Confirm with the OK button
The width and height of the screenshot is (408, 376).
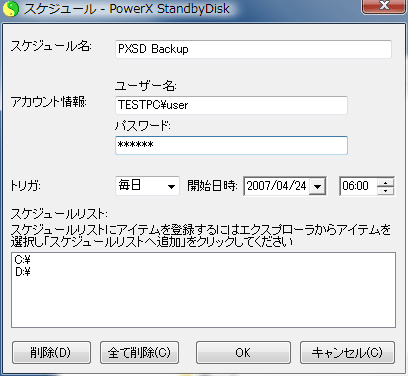click(243, 352)
